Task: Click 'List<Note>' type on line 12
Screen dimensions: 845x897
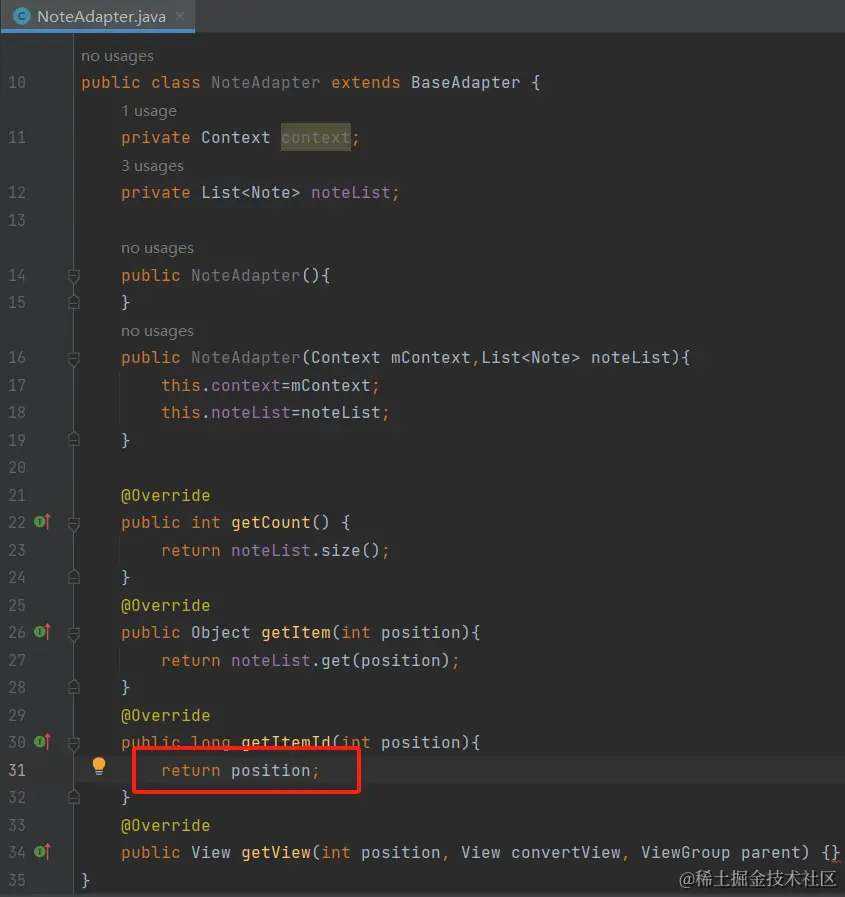Action: point(250,193)
